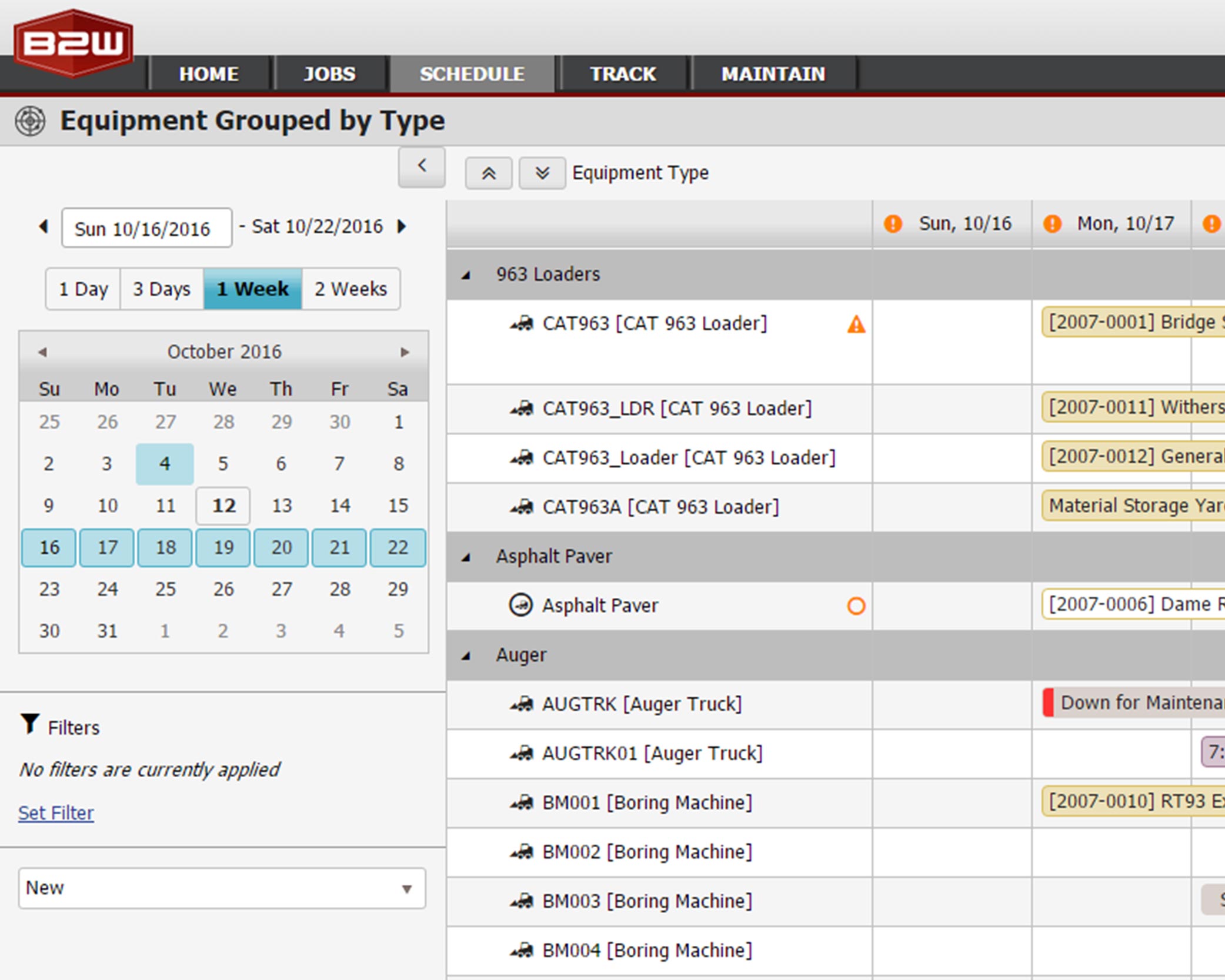Screen dimensions: 1225x980
Task: Click the target icon beside page title
Action: click(x=30, y=122)
